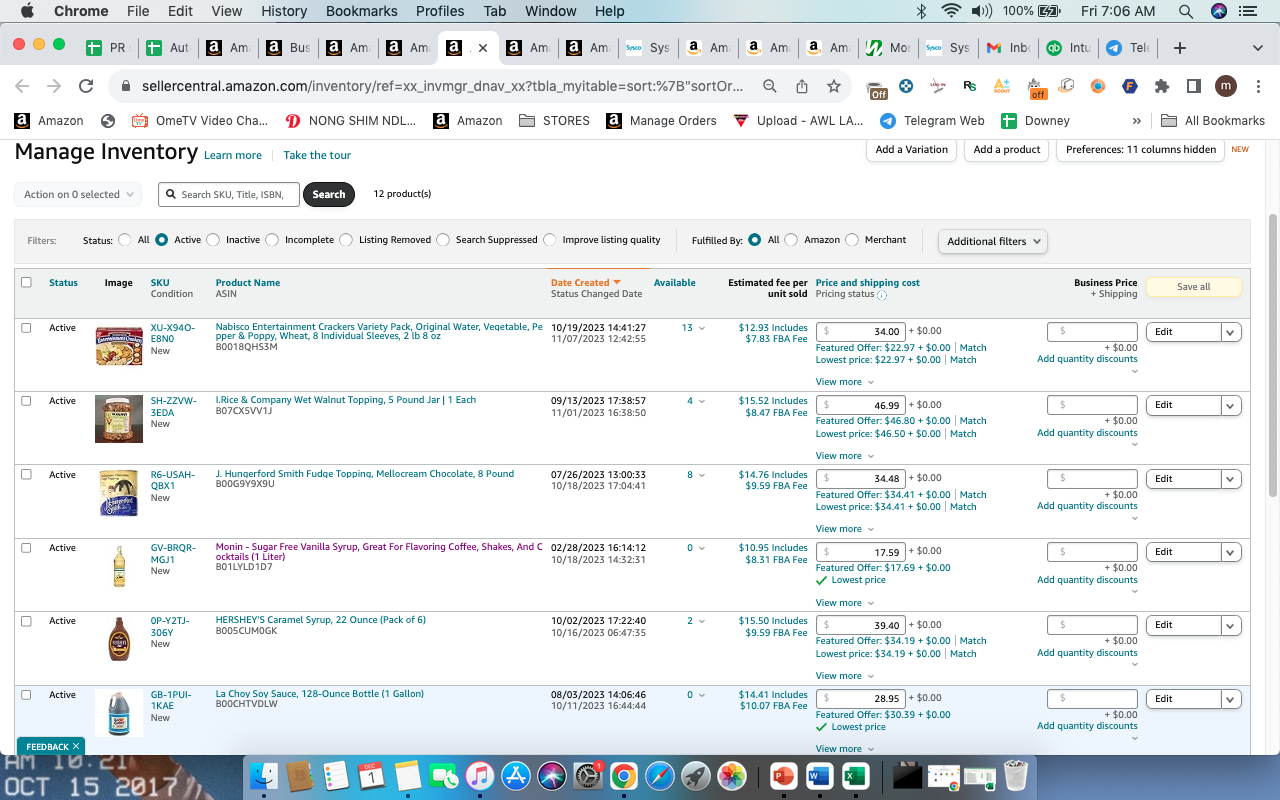The width and height of the screenshot is (1280, 800).
Task: Open Edit dropdown arrow for Nabisco crackers row
Action: click(x=1231, y=332)
